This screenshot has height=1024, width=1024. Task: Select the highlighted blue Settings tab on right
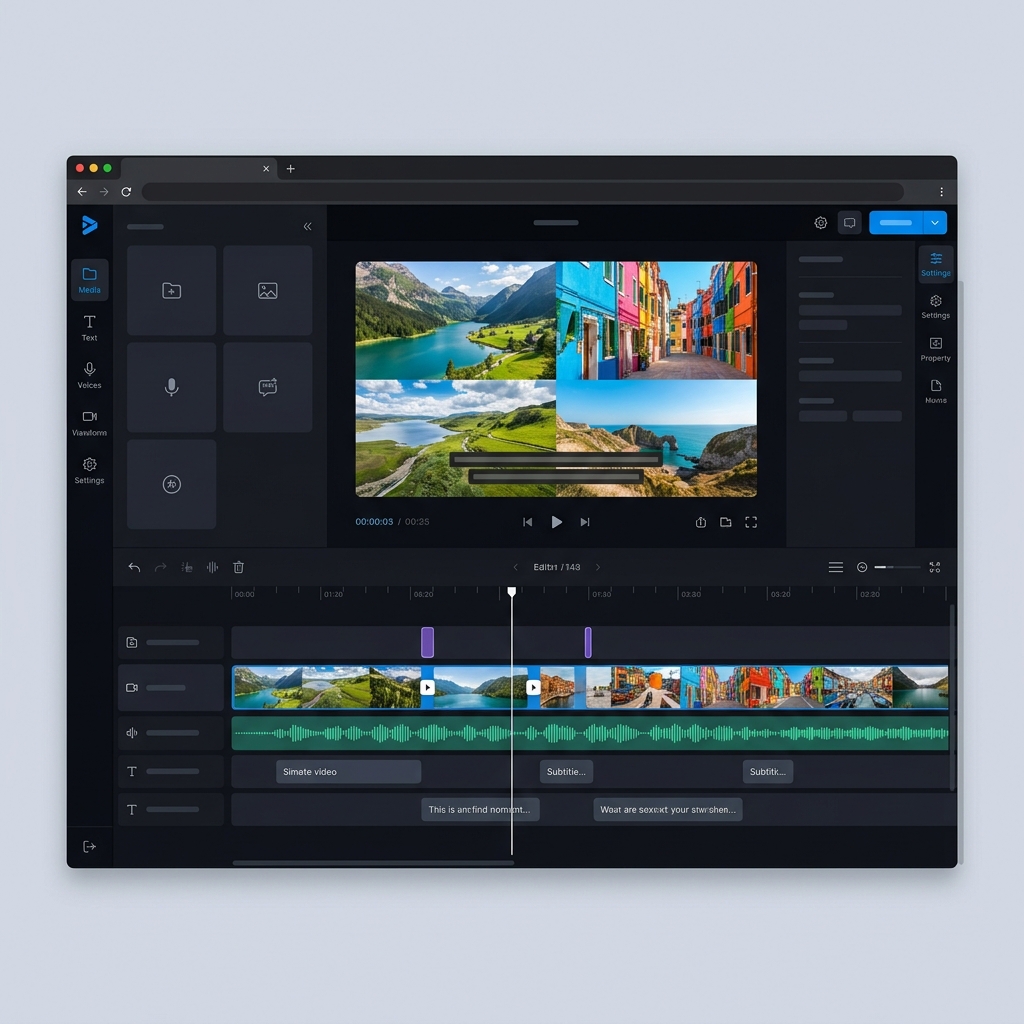tap(936, 264)
